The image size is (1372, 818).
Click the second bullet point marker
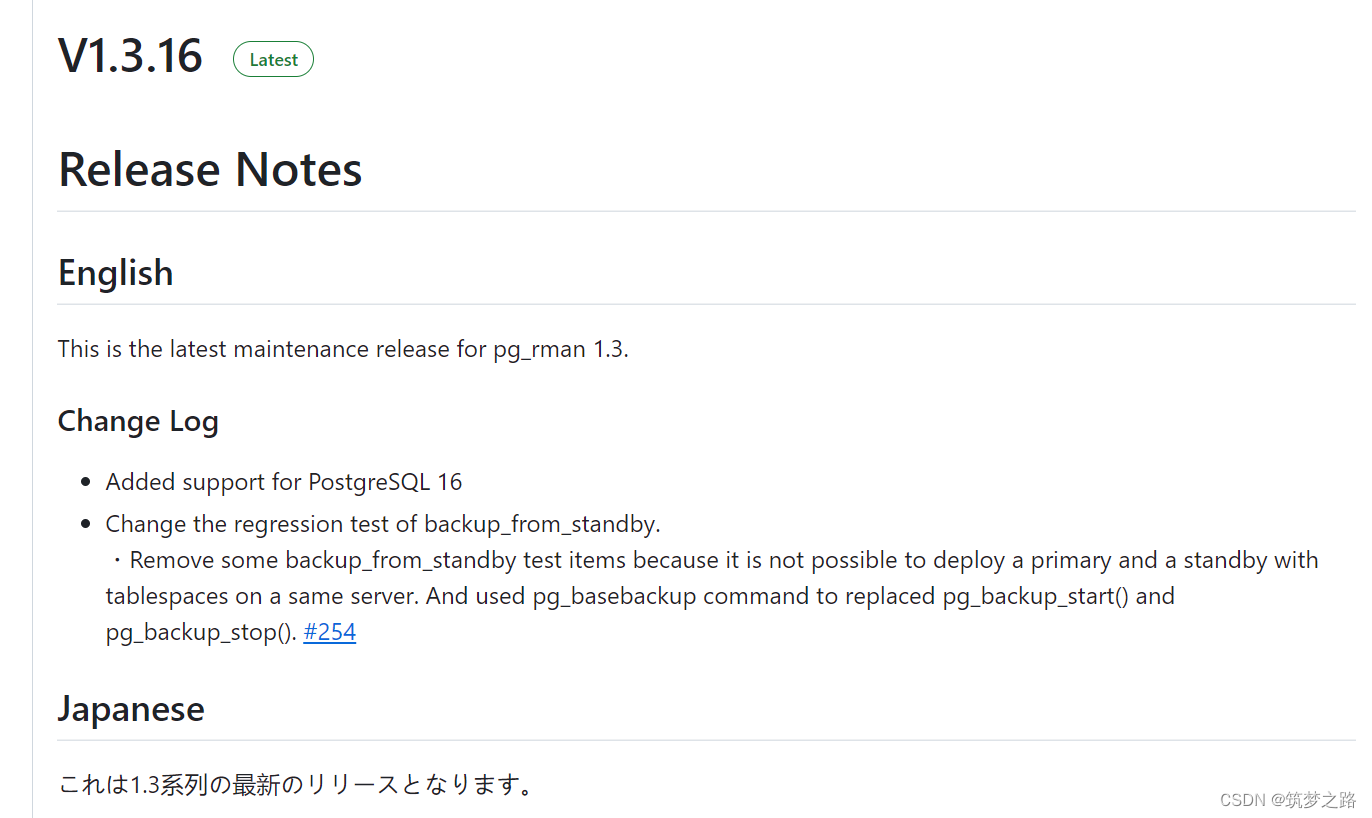86,525
